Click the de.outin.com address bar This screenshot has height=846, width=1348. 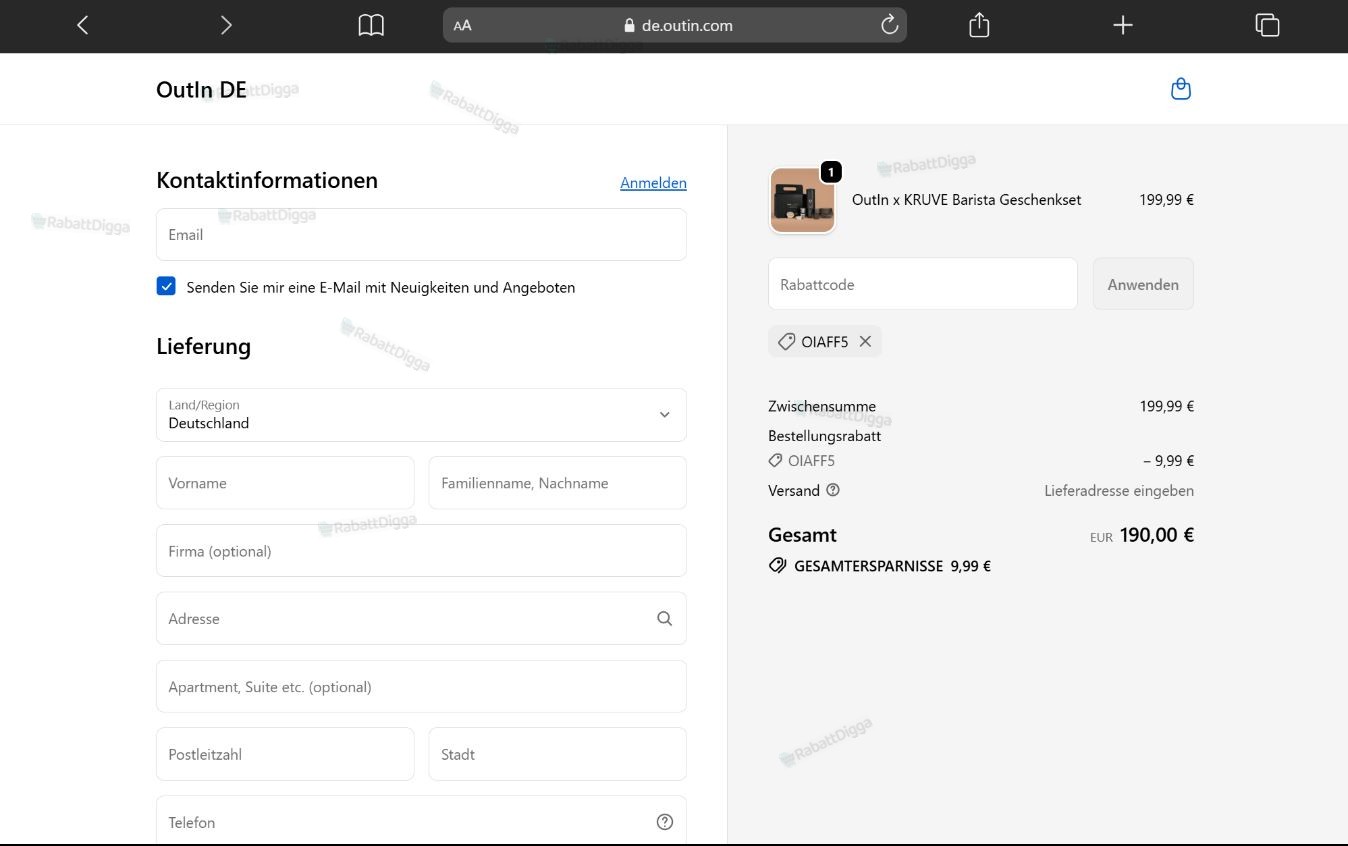point(675,26)
